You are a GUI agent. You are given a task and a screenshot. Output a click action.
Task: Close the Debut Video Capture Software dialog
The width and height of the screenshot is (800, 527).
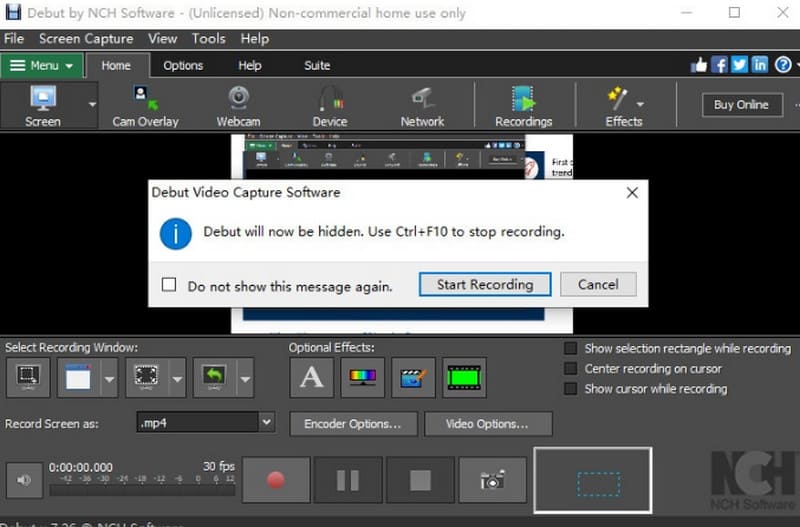click(x=632, y=193)
